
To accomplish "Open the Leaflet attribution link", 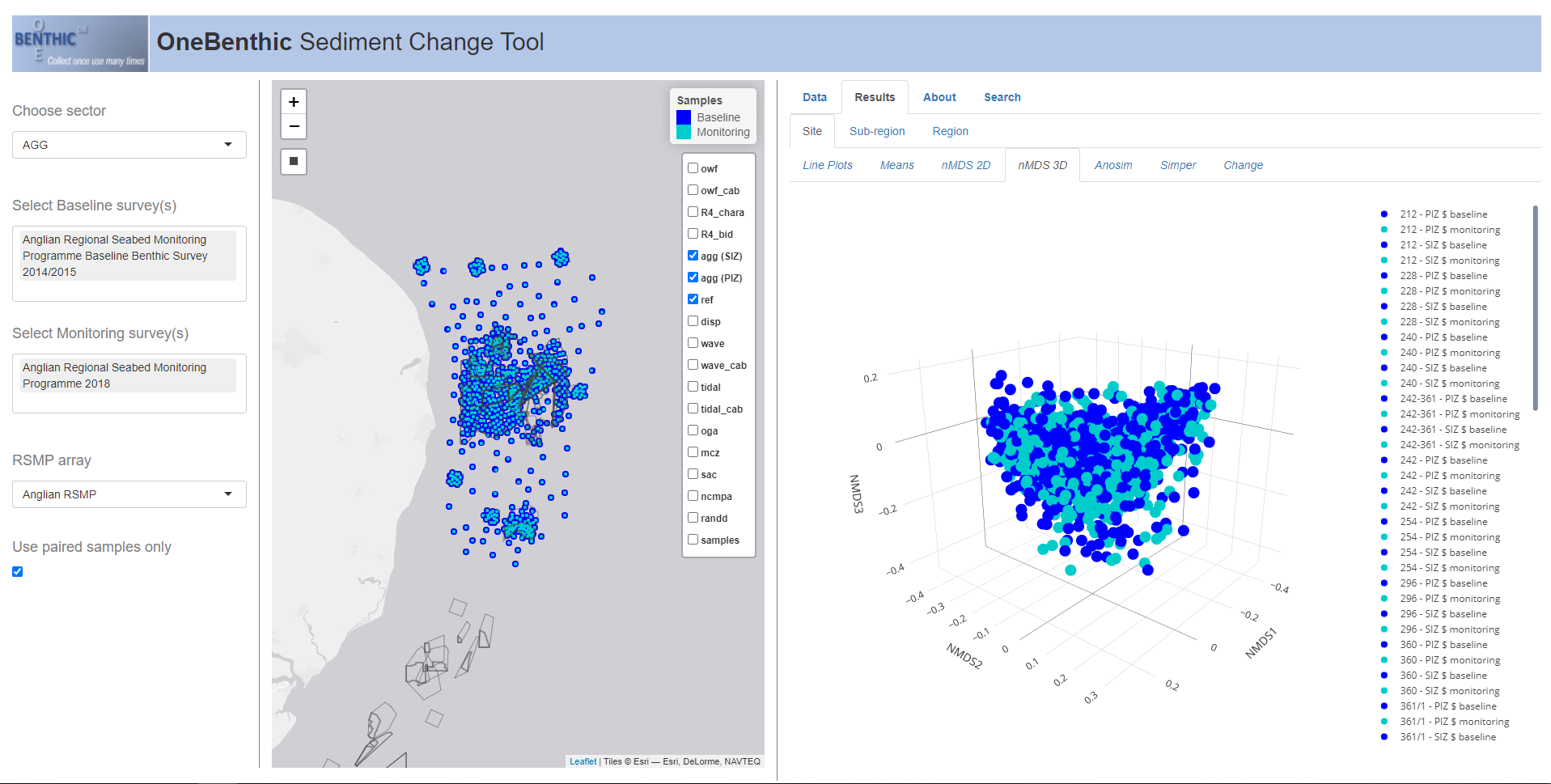I will 583,761.
